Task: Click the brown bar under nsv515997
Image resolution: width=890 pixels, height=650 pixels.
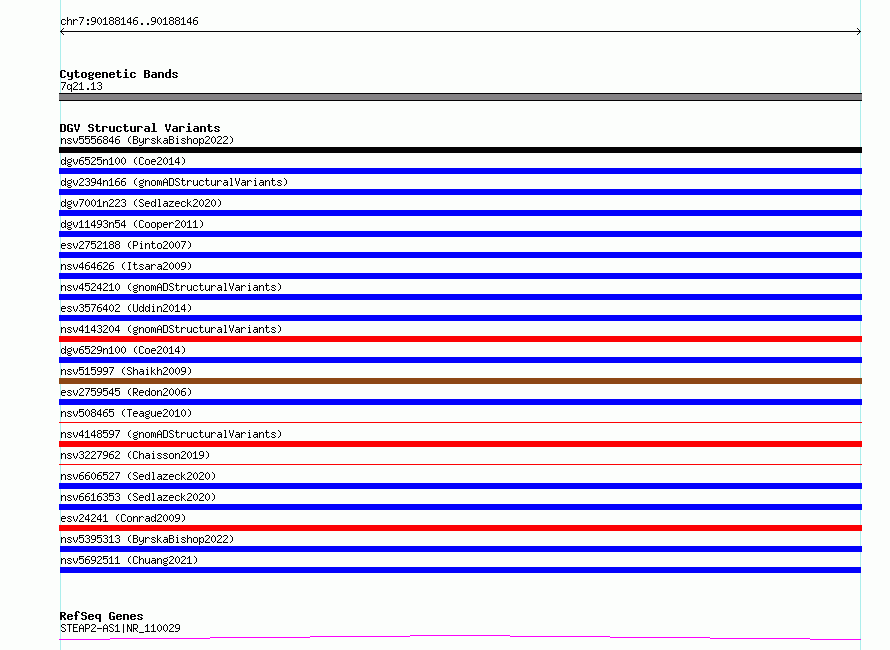Action: pyautogui.click(x=460, y=381)
